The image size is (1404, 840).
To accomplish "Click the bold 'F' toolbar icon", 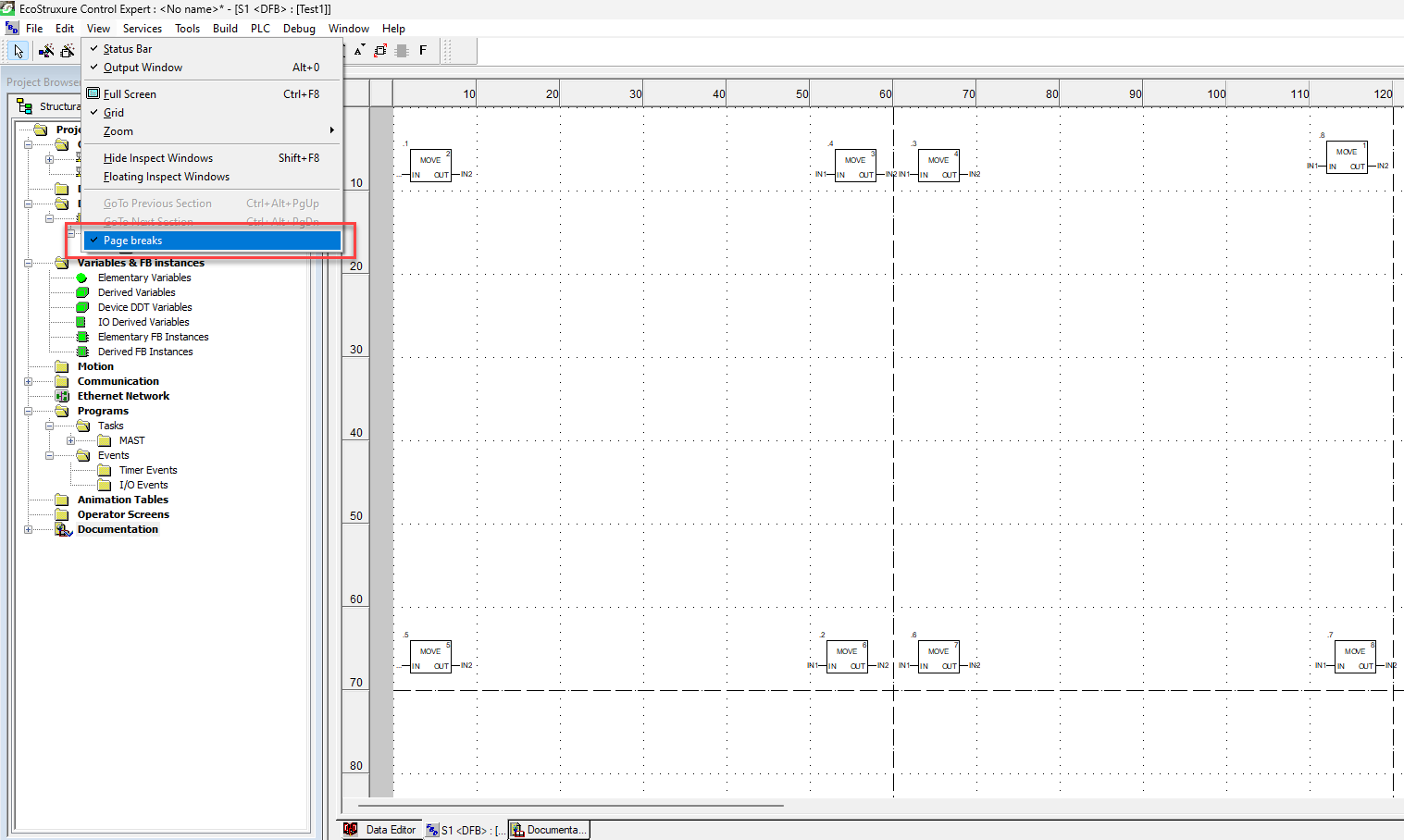I will click(x=423, y=51).
